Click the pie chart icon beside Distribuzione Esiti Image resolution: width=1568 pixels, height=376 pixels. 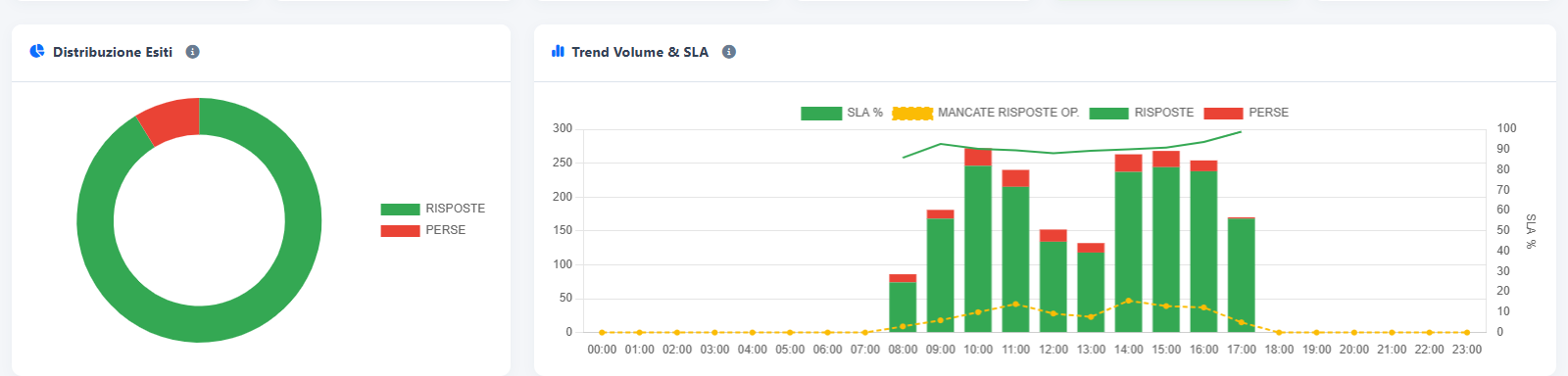point(37,51)
